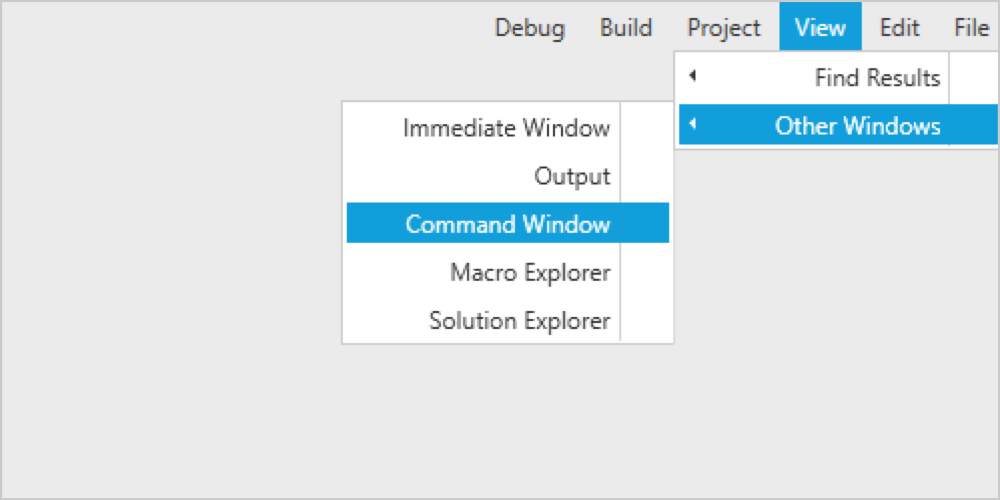Open the File menu

971,28
